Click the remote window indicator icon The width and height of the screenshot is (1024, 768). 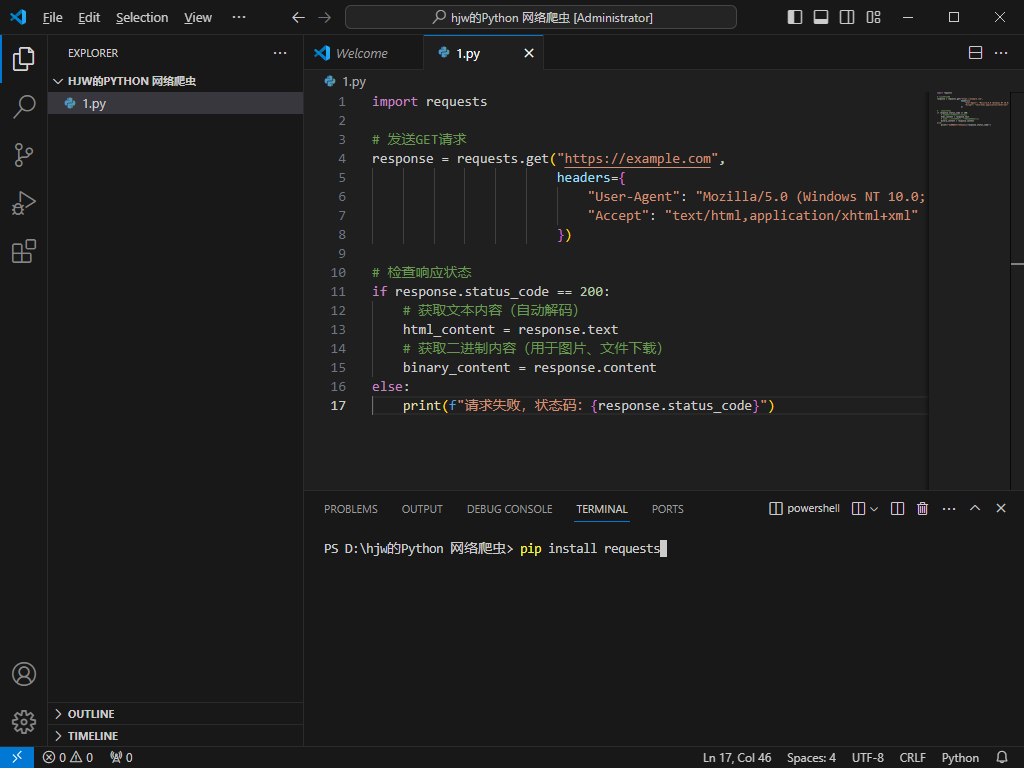17,757
